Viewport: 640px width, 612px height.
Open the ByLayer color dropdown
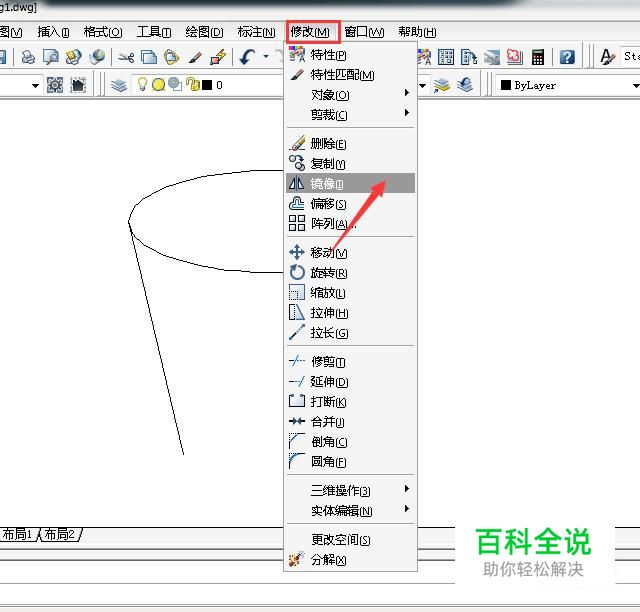pyautogui.click(x=636, y=85)
